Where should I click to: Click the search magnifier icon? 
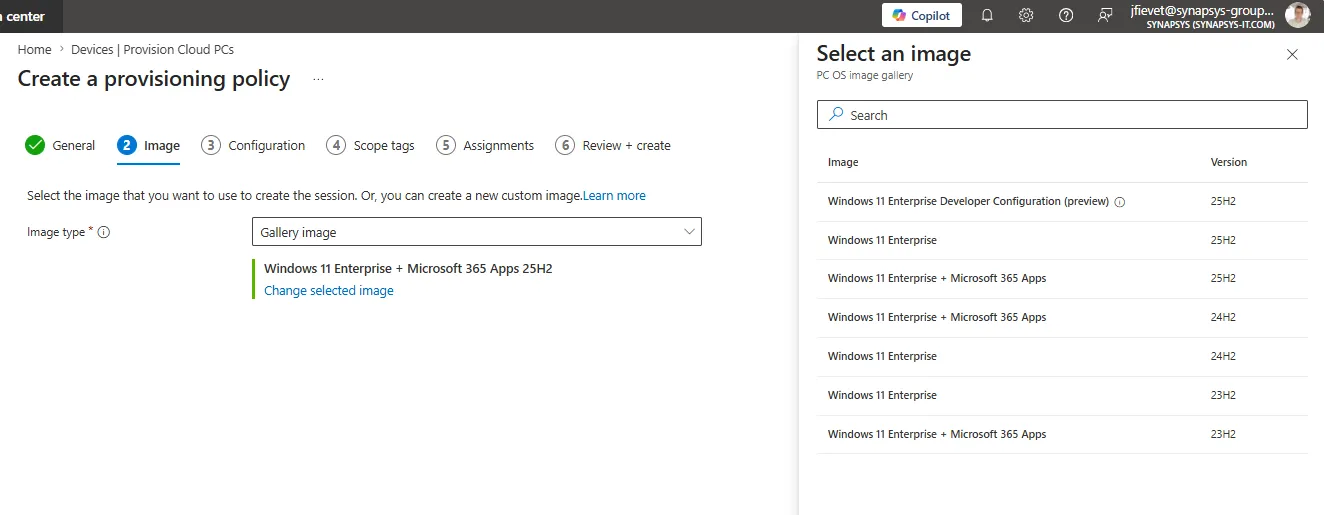click(x=835, y=115)
